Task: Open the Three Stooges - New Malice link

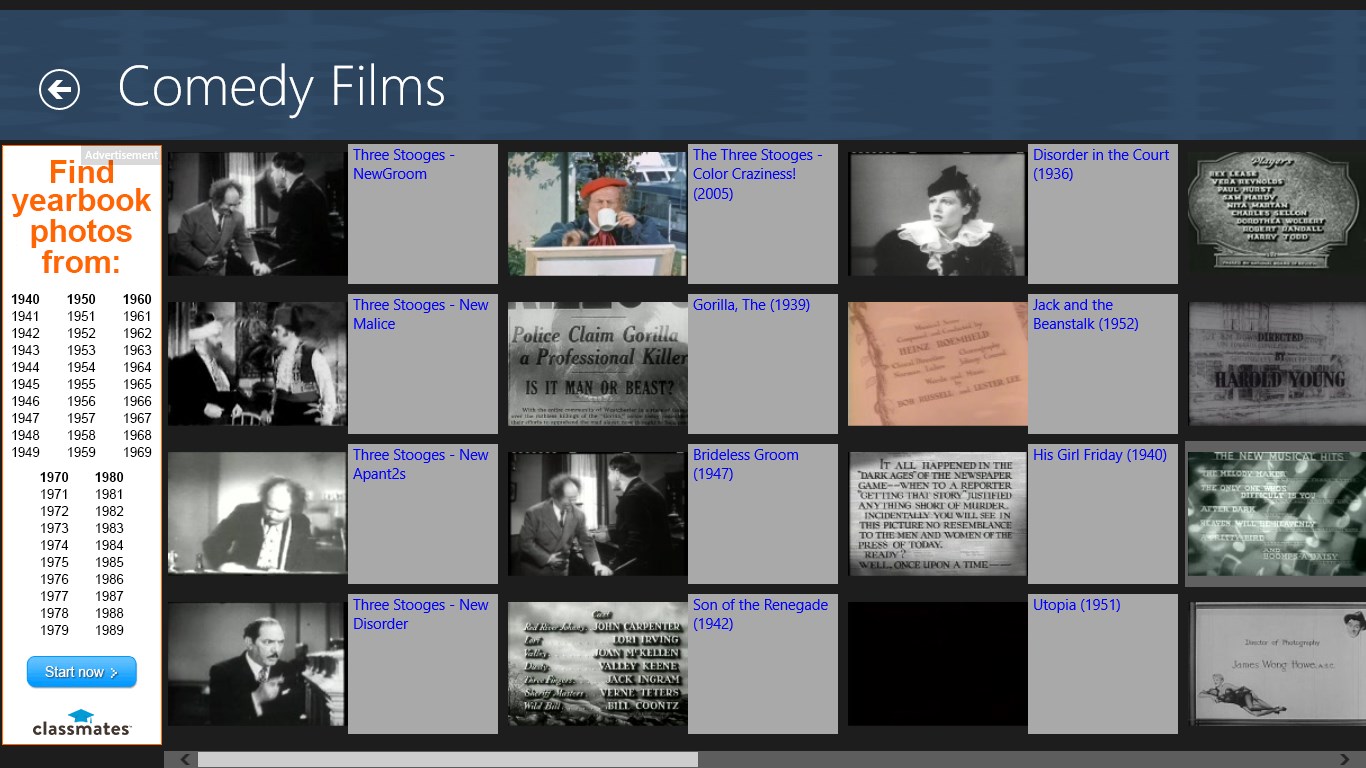Action: pyautogui.click(x=421, y=314)
